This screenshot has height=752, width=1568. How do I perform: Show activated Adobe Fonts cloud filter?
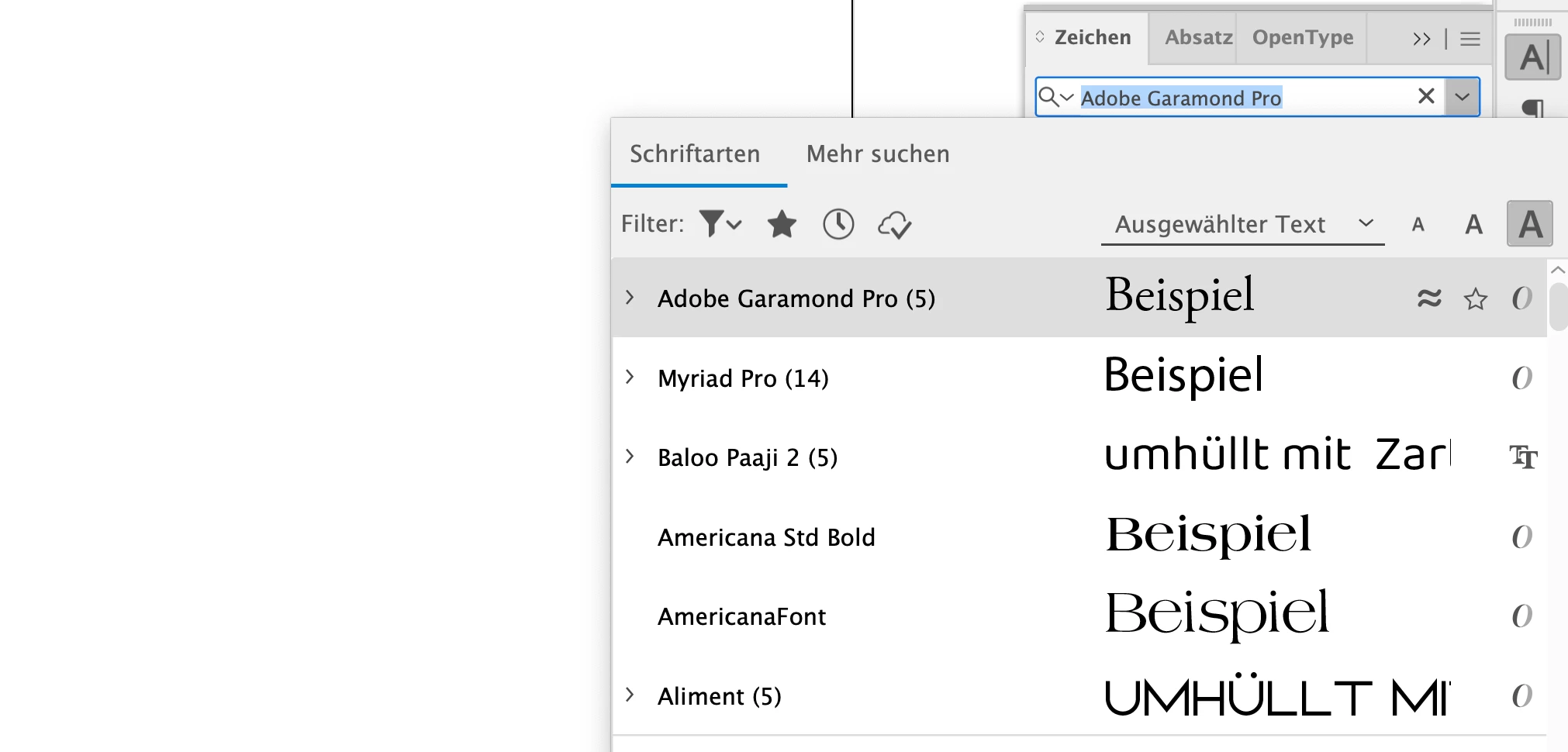pyautogui.click(x=894, y=225)
